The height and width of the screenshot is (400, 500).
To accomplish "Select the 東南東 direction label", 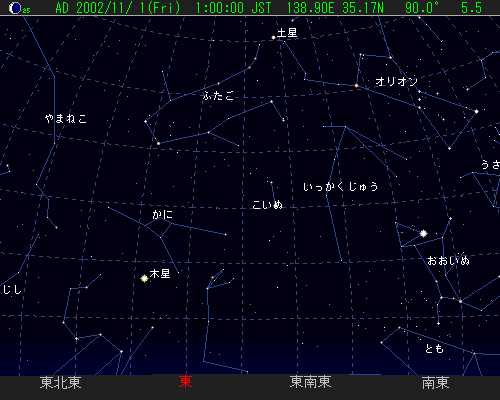I will [x=310, y=382].
